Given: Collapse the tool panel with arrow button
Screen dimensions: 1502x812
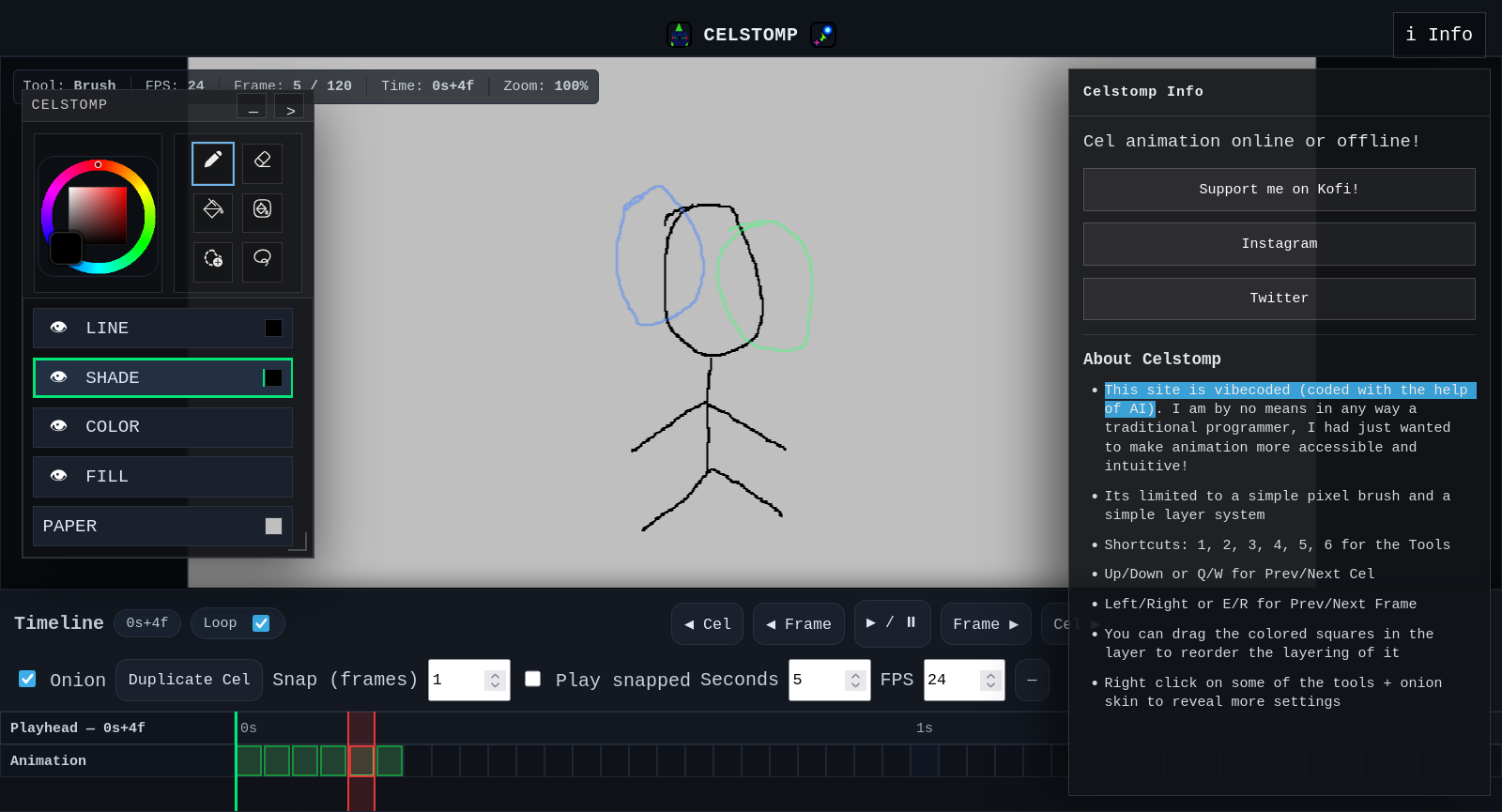Looking at the screenshot, I should click(290, 110).
